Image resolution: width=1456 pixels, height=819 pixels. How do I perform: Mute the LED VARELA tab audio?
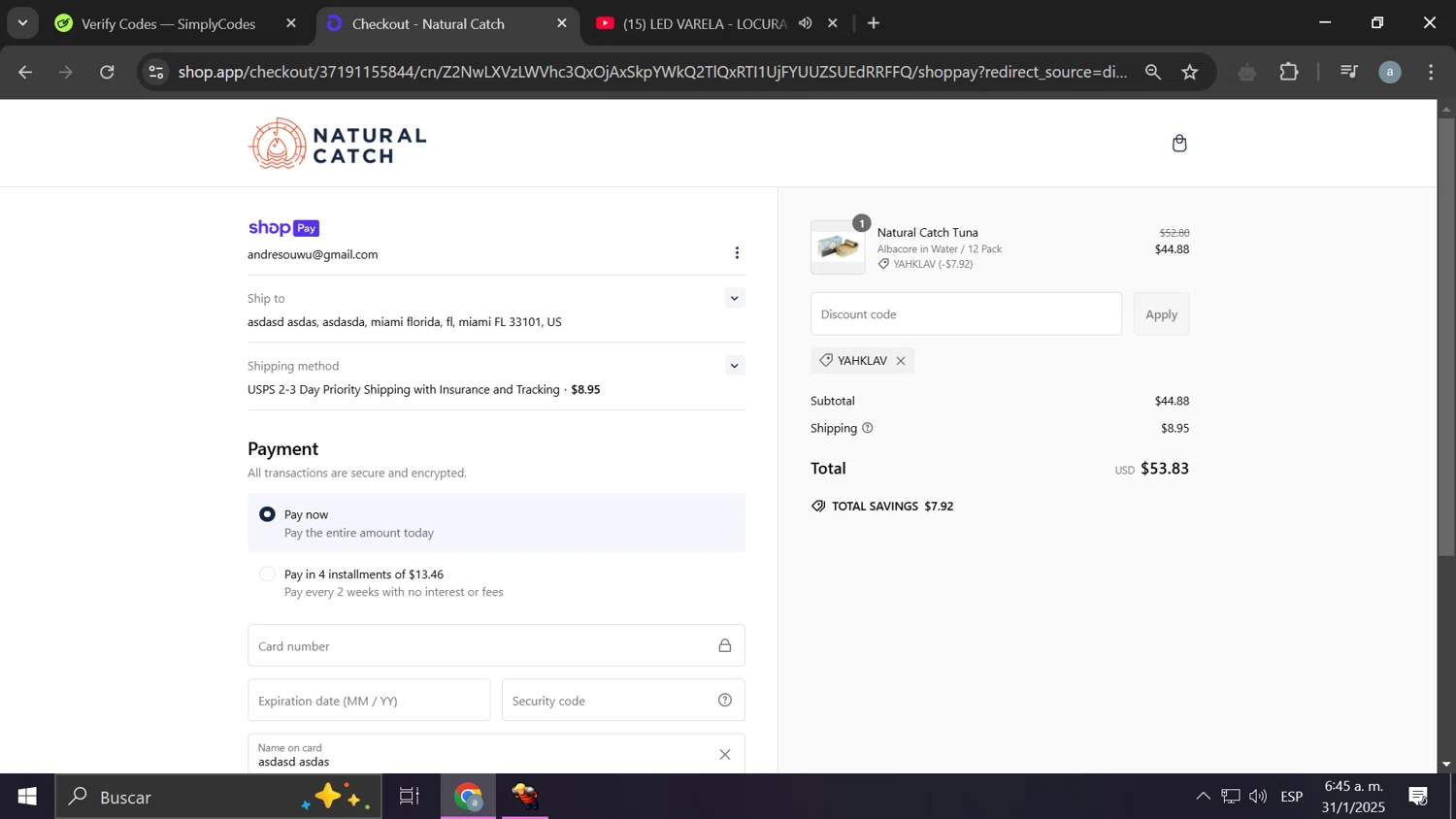pyautogui.click(x=806, y=23)
